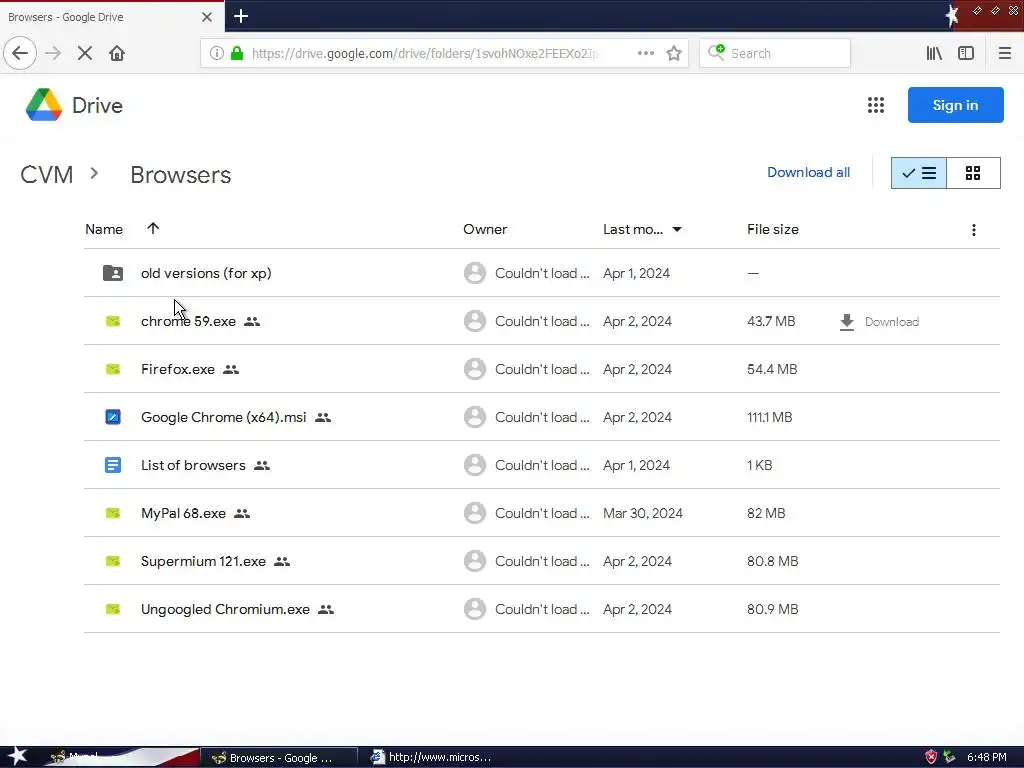Reverse sort direction with the up arrow
Image resolution: width=1024 pixels, height=768 pixels.
point(153,228)
